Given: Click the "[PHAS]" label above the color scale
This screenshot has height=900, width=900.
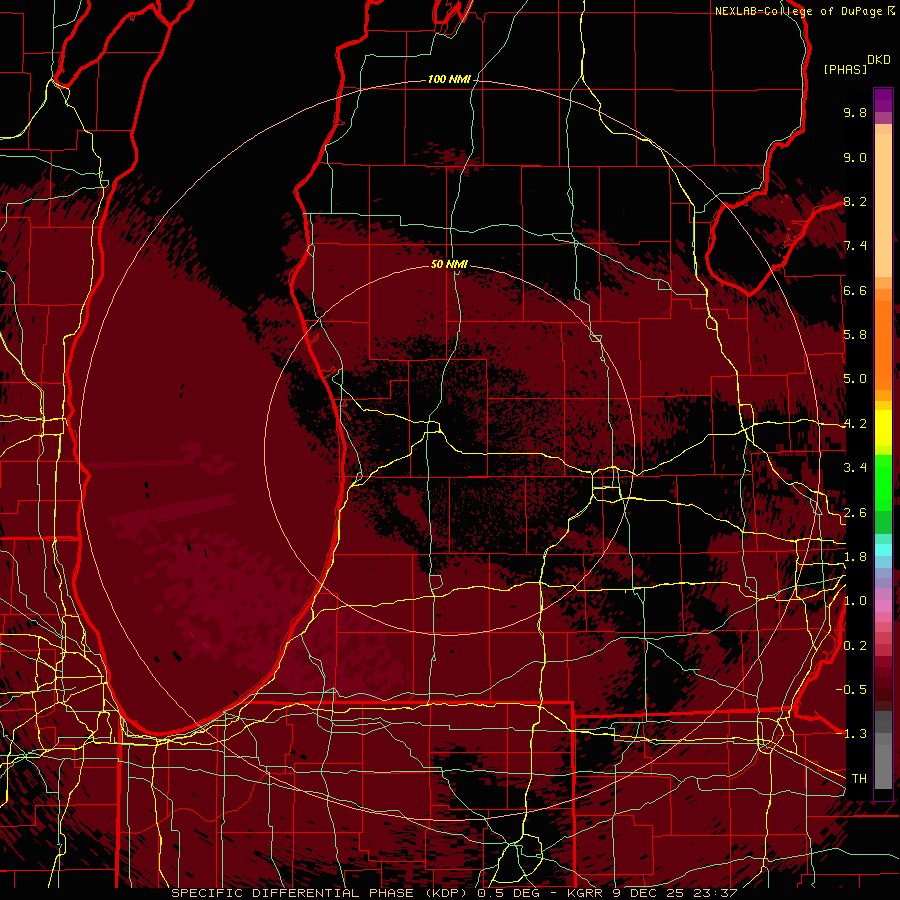Looking at the screenshot, I should click(x=845, y=69).
